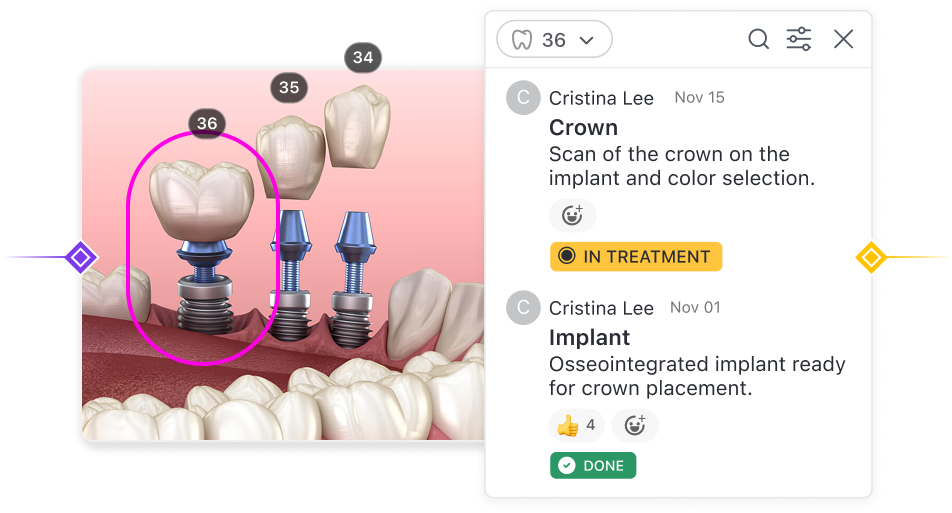Viewport: 952px width, 513px height.
Task: Click the chevron next to 36
Action: pyautogui.click(x=586, y=40)
